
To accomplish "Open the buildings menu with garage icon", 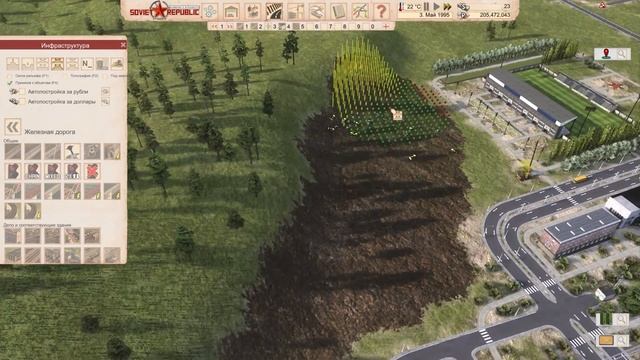I will point(231,11).
